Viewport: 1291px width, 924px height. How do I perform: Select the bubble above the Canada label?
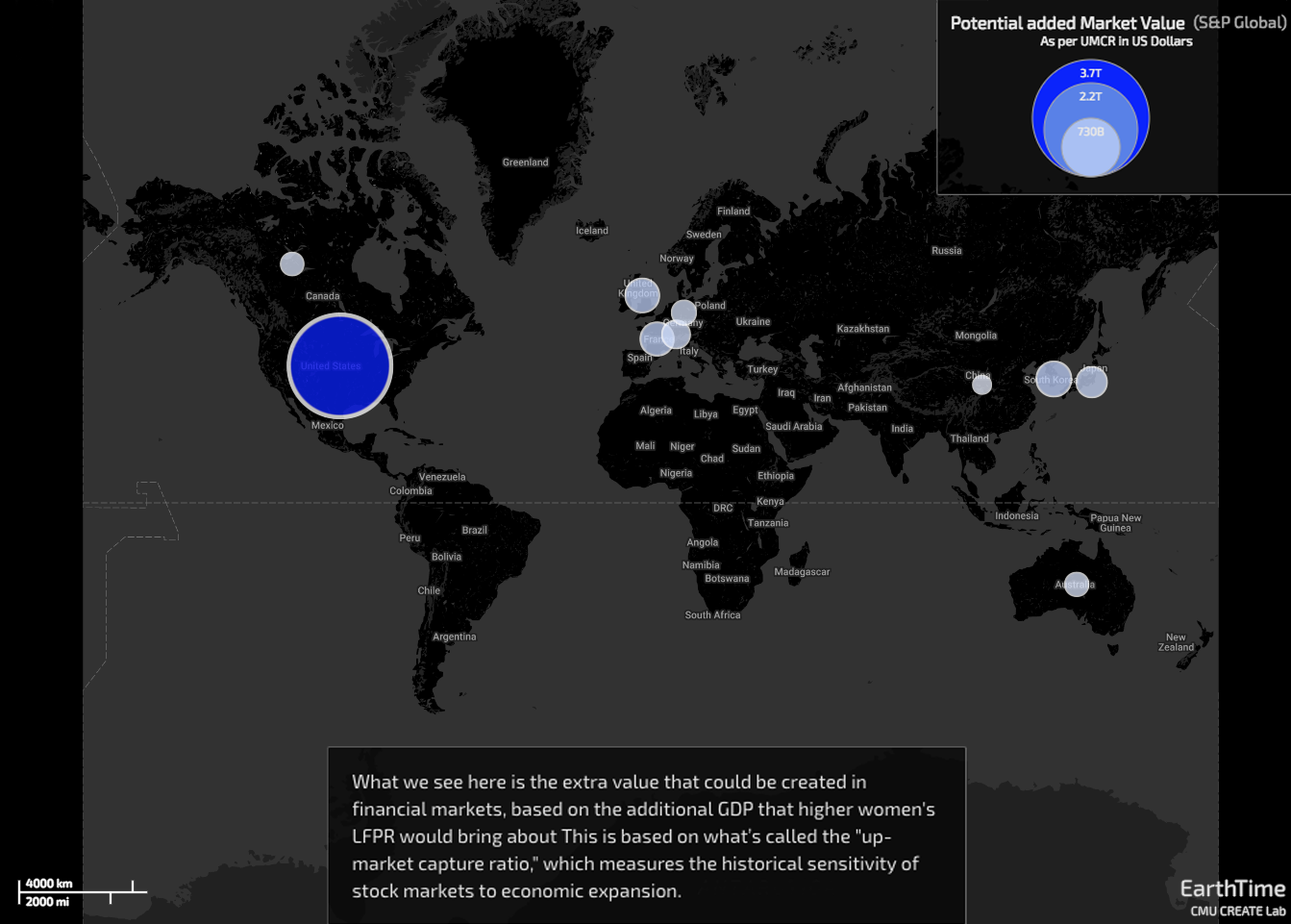pos(292,263)
